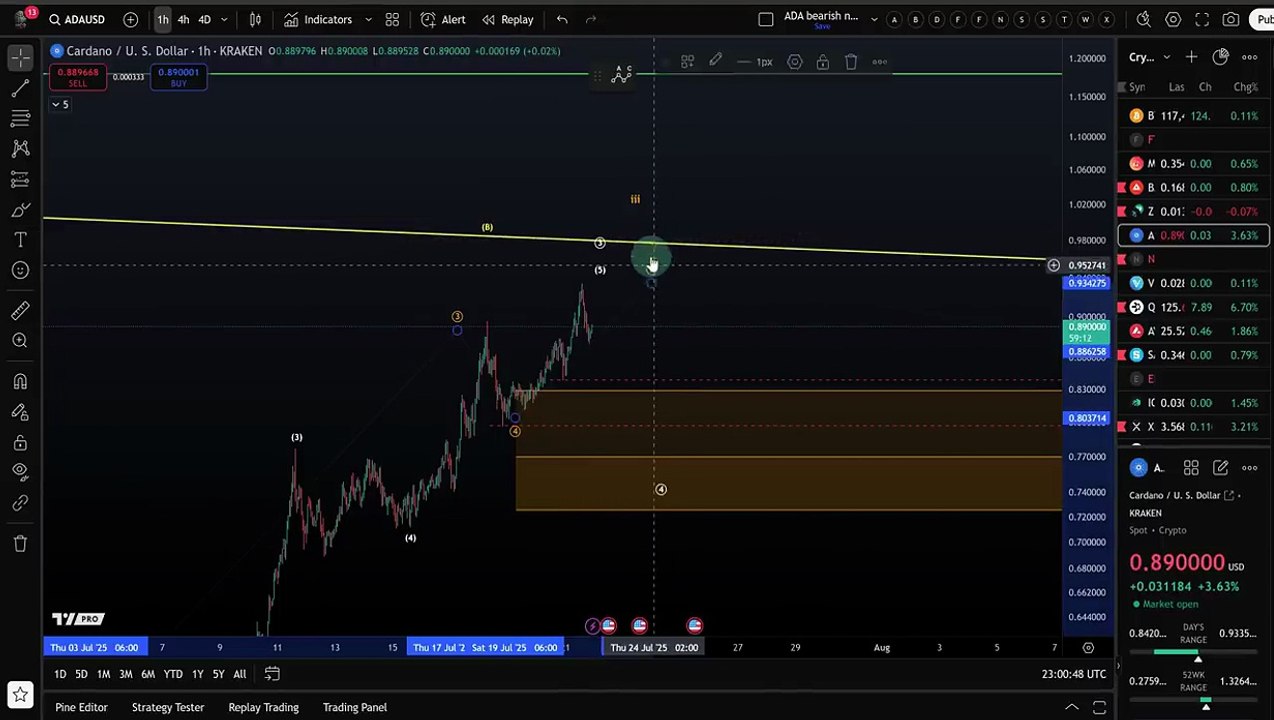Lock selected drawing via floating toolbar
Viewport: 1274px width, 720px height.
(x=822, y=62)
